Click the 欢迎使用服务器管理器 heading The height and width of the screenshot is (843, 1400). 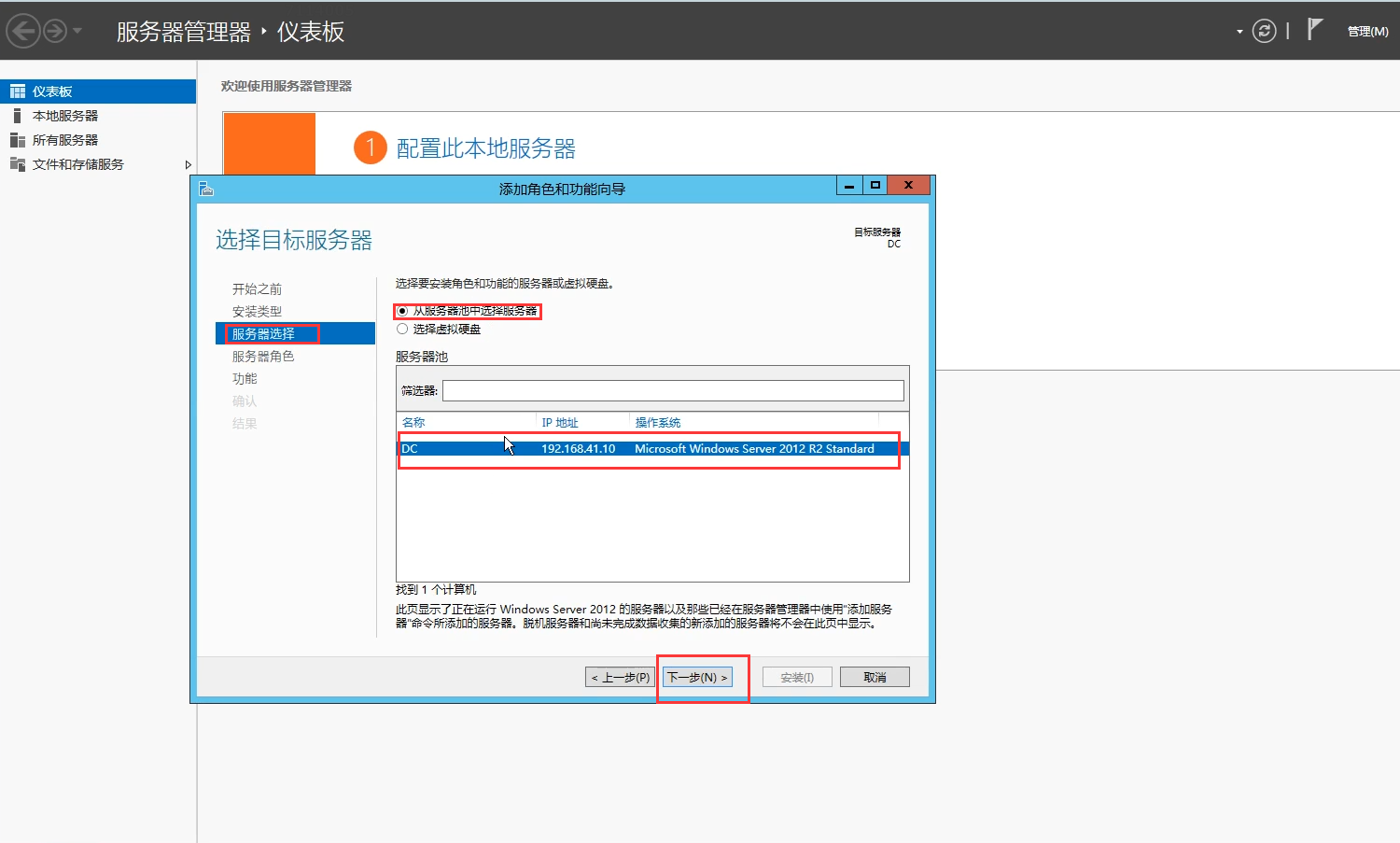(x=287, y=86)
